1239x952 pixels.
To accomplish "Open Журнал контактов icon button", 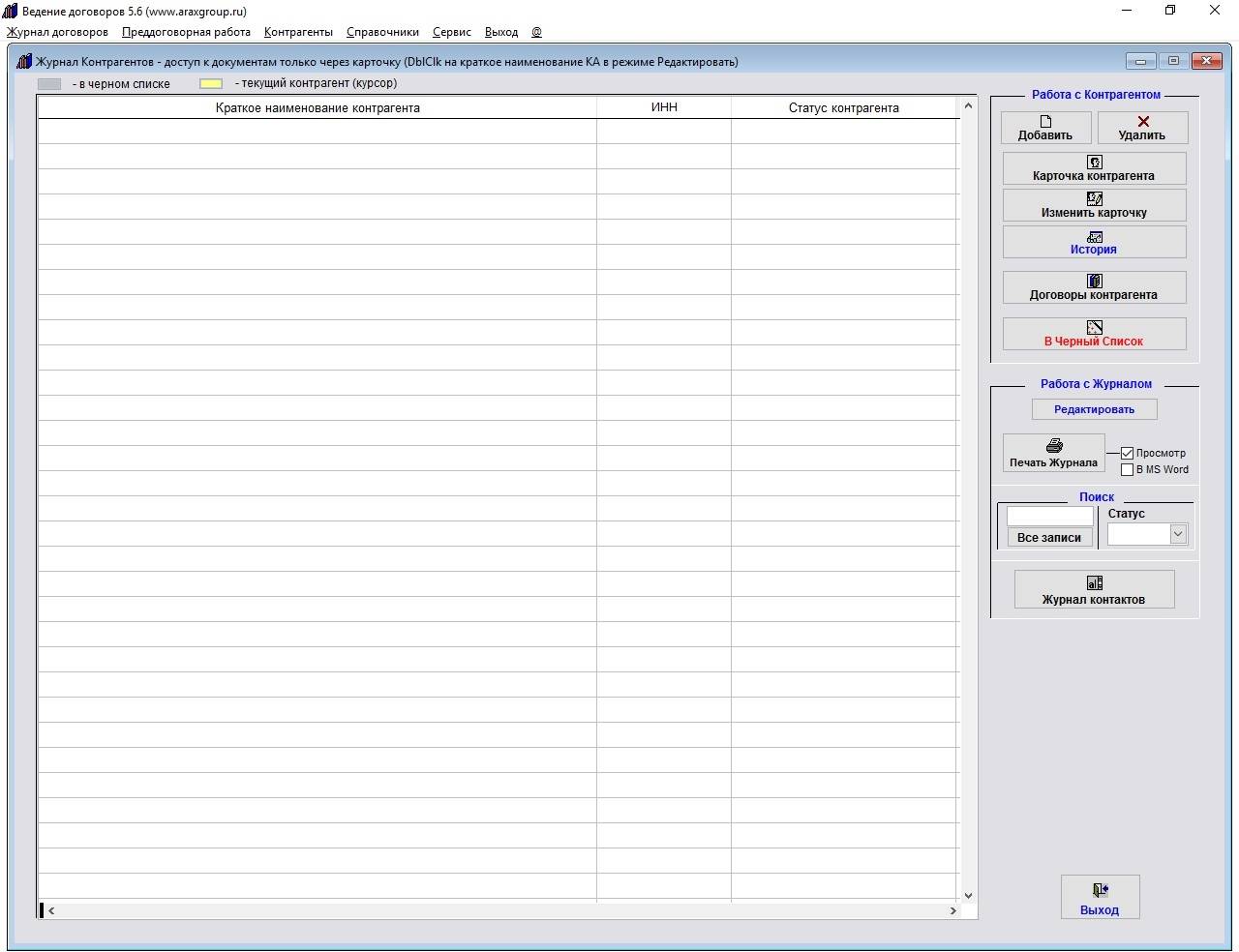I will point(1095,582).
